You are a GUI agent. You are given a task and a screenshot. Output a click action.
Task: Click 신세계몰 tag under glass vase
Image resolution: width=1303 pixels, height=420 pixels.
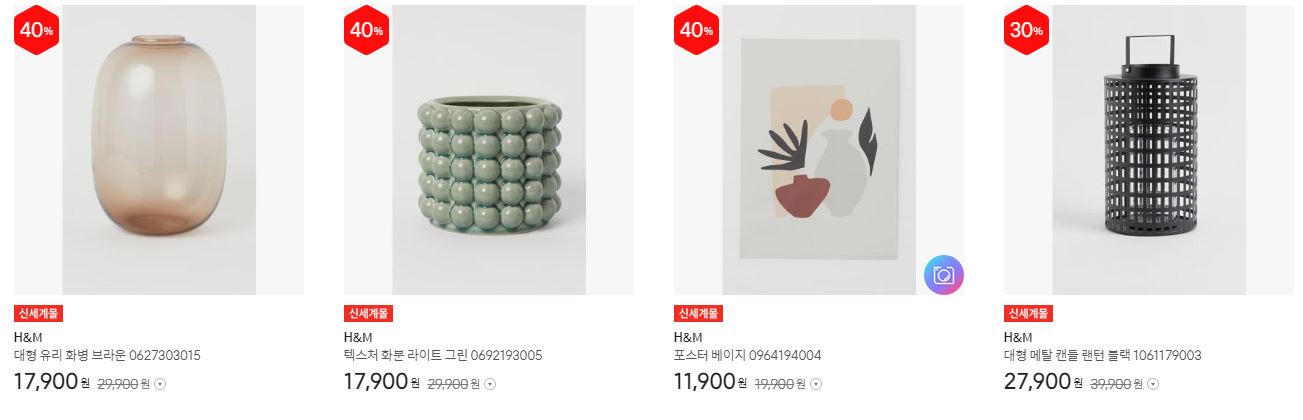coord(39,313)
